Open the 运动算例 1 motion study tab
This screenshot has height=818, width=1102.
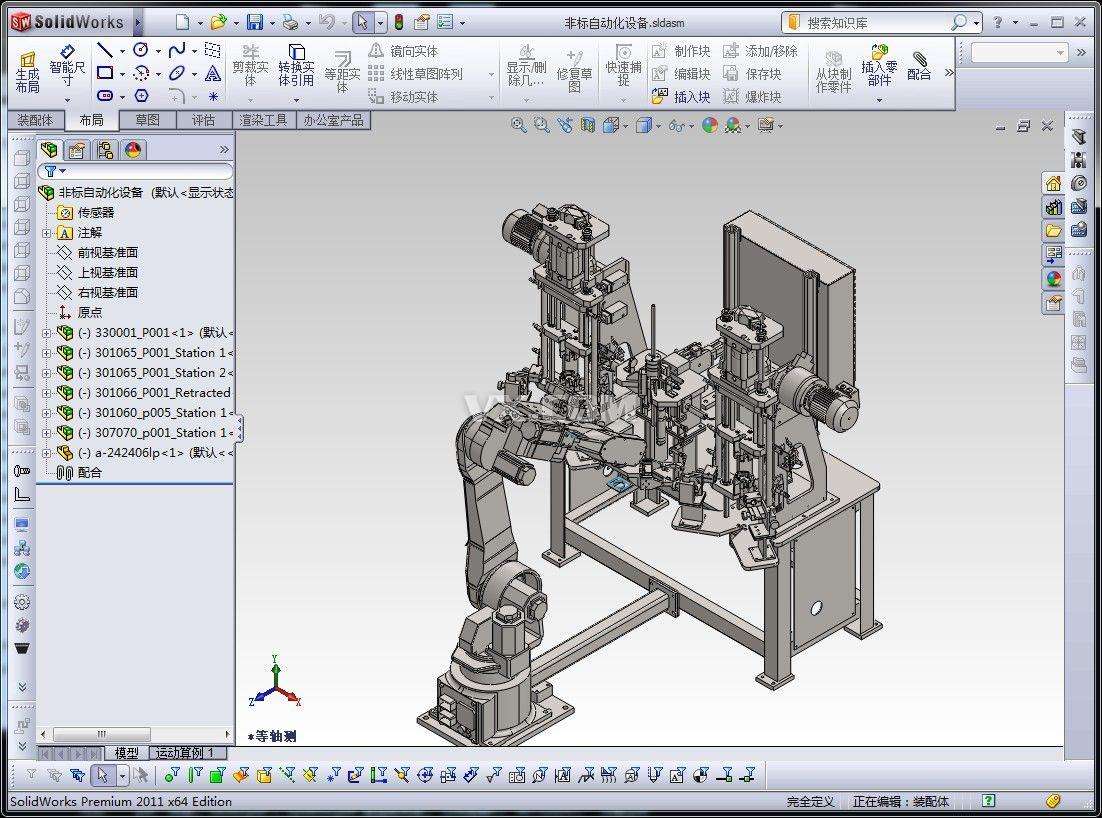pyautogui.click(x=188, y=753)
